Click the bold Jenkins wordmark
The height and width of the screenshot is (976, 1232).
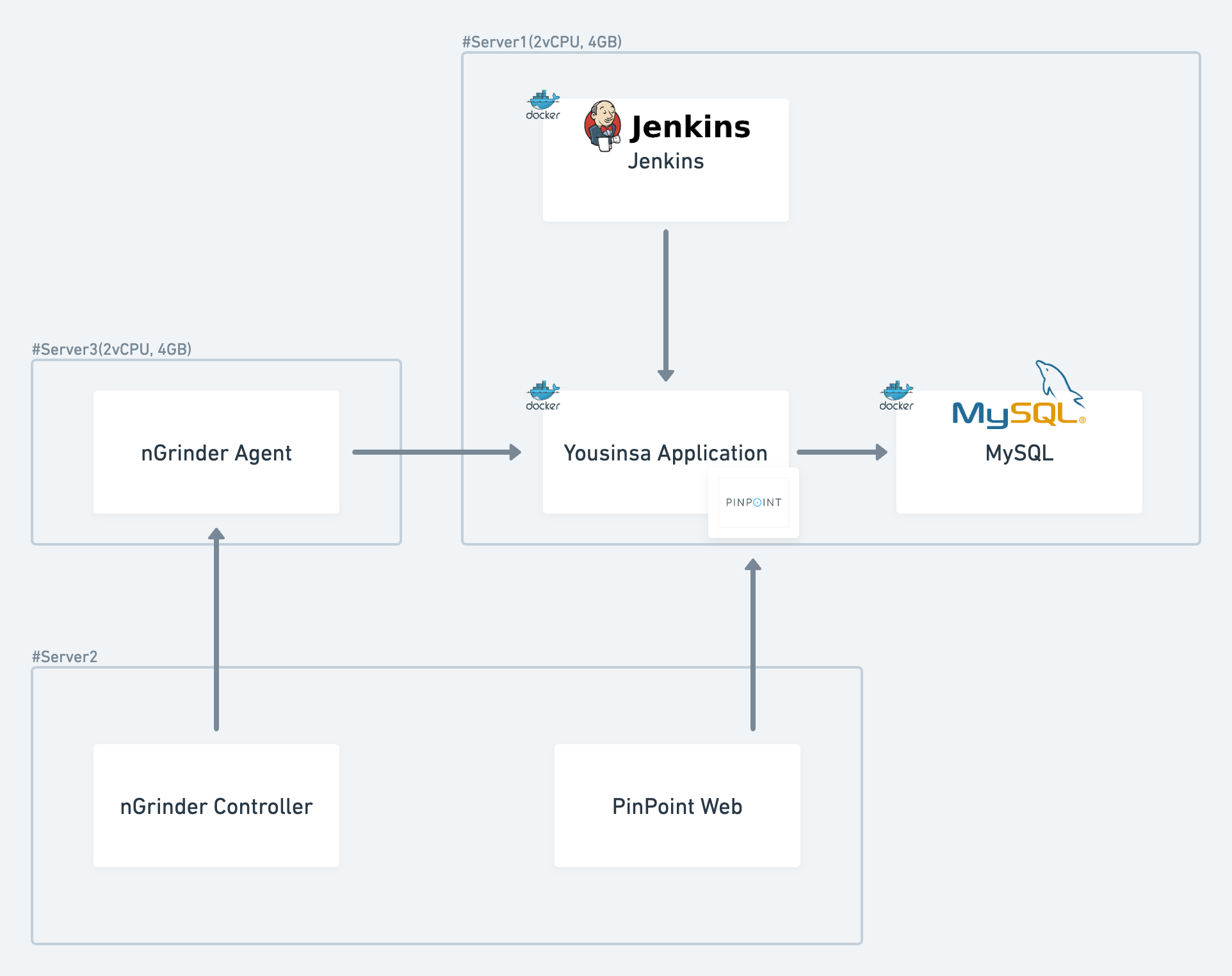point(690,127)
